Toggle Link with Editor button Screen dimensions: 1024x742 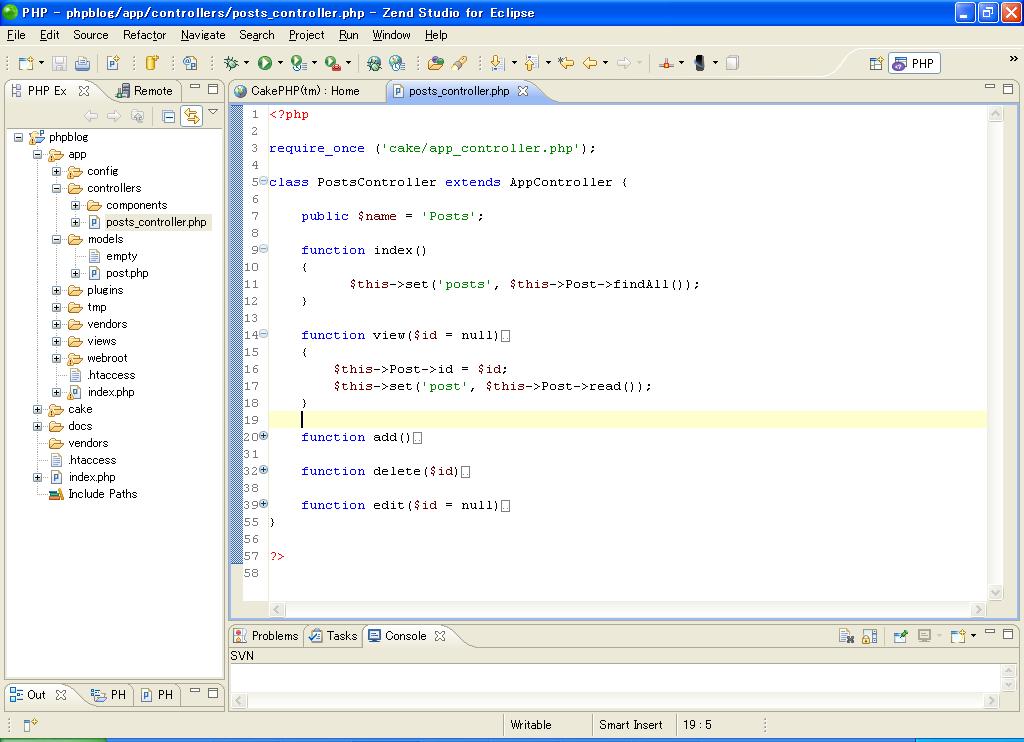[x=190, y=116]
